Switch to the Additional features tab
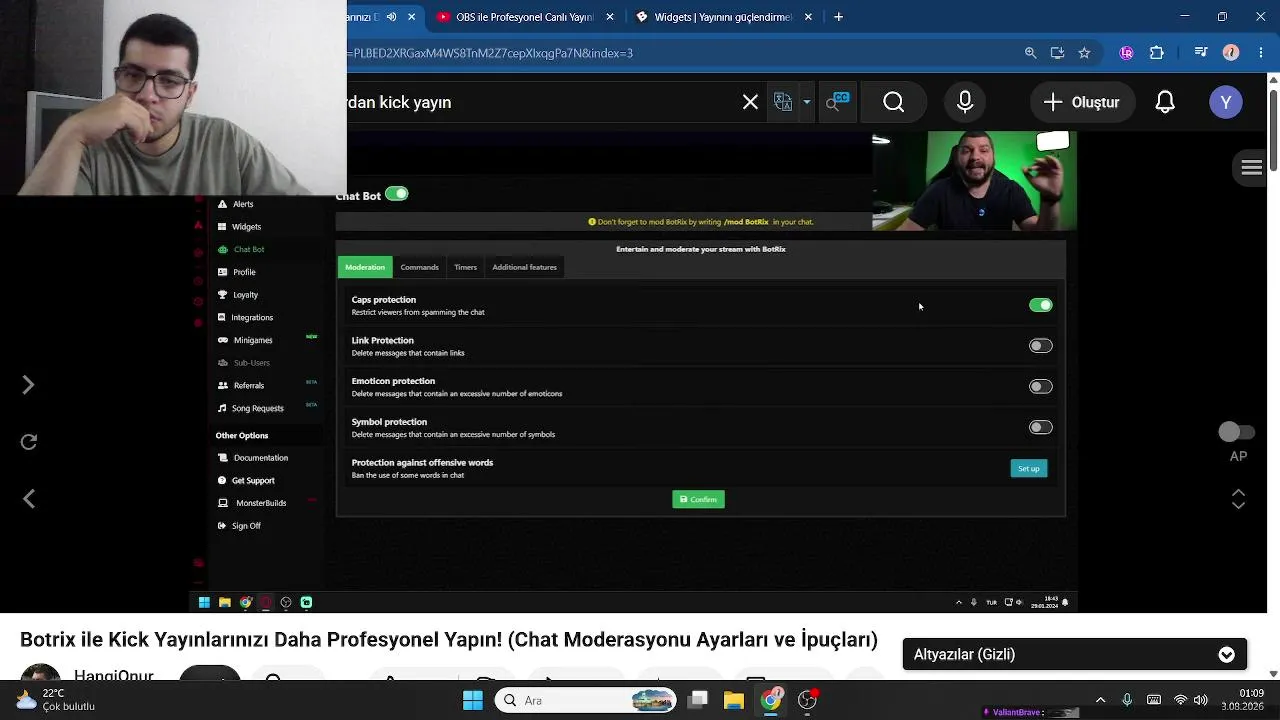Image resolution: width=1280 pixels, height=720 pixels. pyautogui.click(x=524, y=267)
